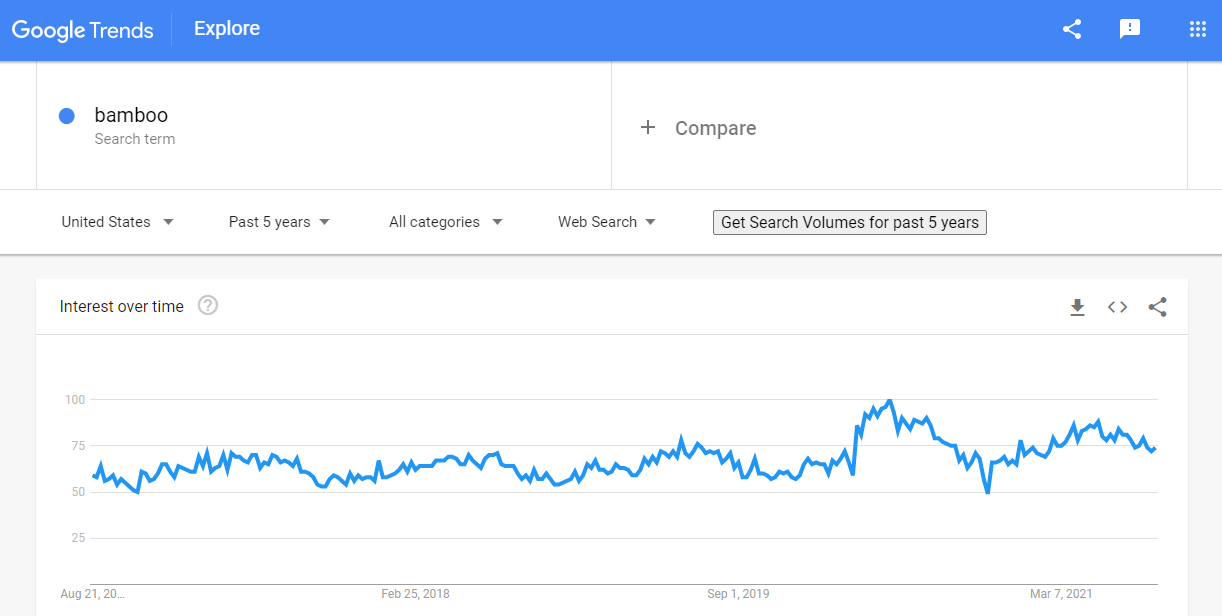Click the plus icon next to Compare
This screenshot has height=616, width=1222.
click(x=648, y=127)
